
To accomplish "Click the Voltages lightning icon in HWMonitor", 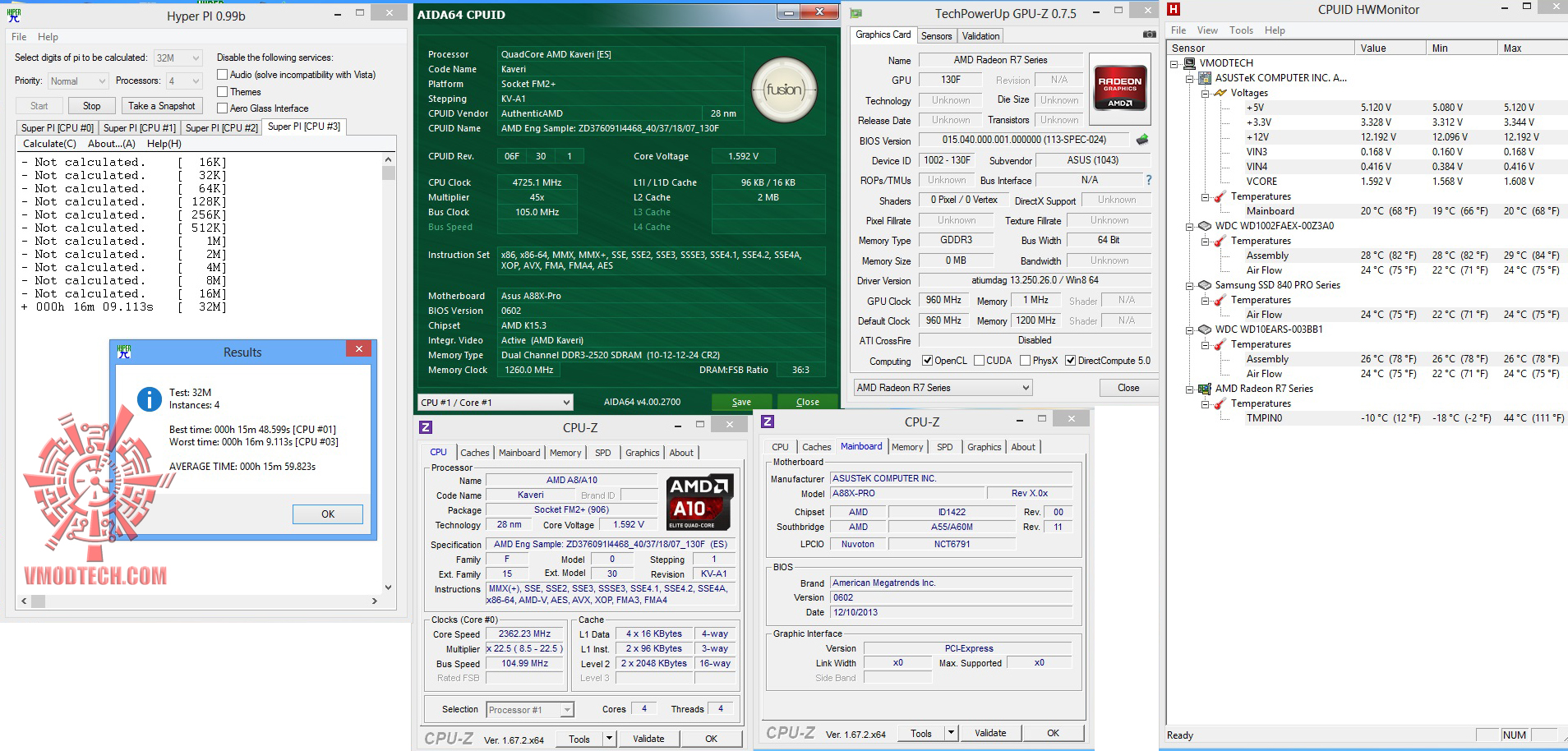I will [1220, 93].
